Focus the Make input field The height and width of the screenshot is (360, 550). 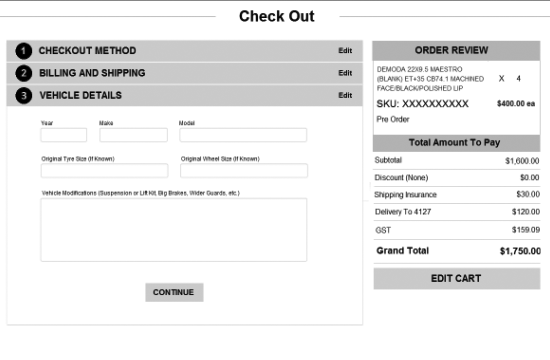point(133,135)
